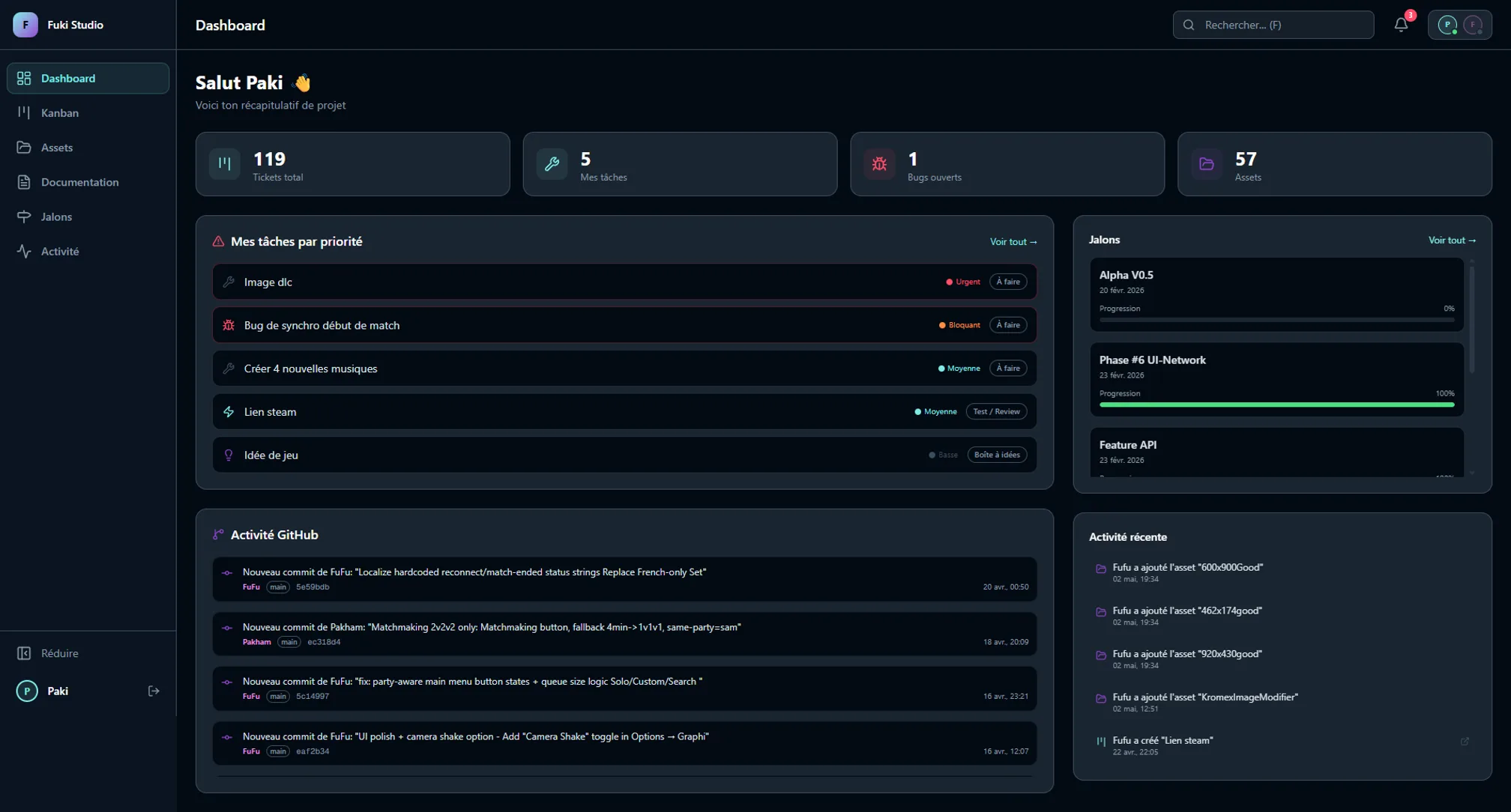Image resolution: width=1511 pixels, height=812 pixels.
Task: Open activity for asset KromexImageModifier
Action: pyautogui.click(x=1282, y=702)
